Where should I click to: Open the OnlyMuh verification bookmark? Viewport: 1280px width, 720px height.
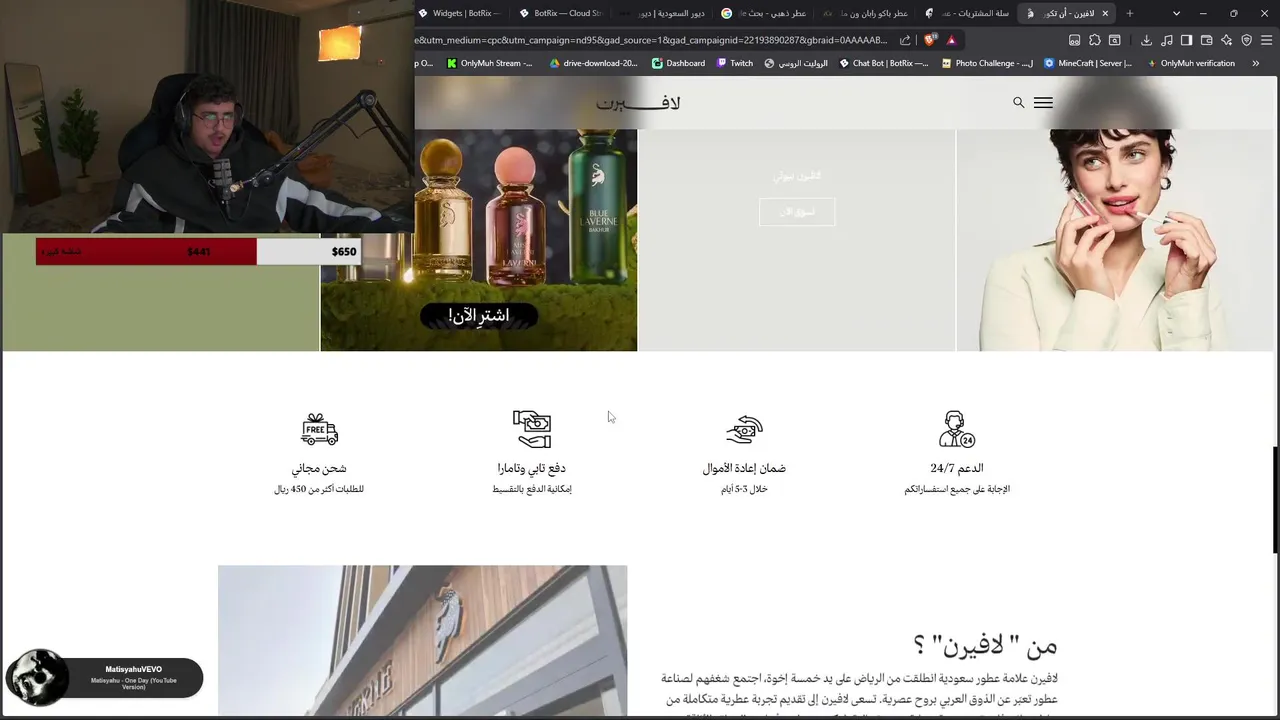click(x=1191, y=63)
